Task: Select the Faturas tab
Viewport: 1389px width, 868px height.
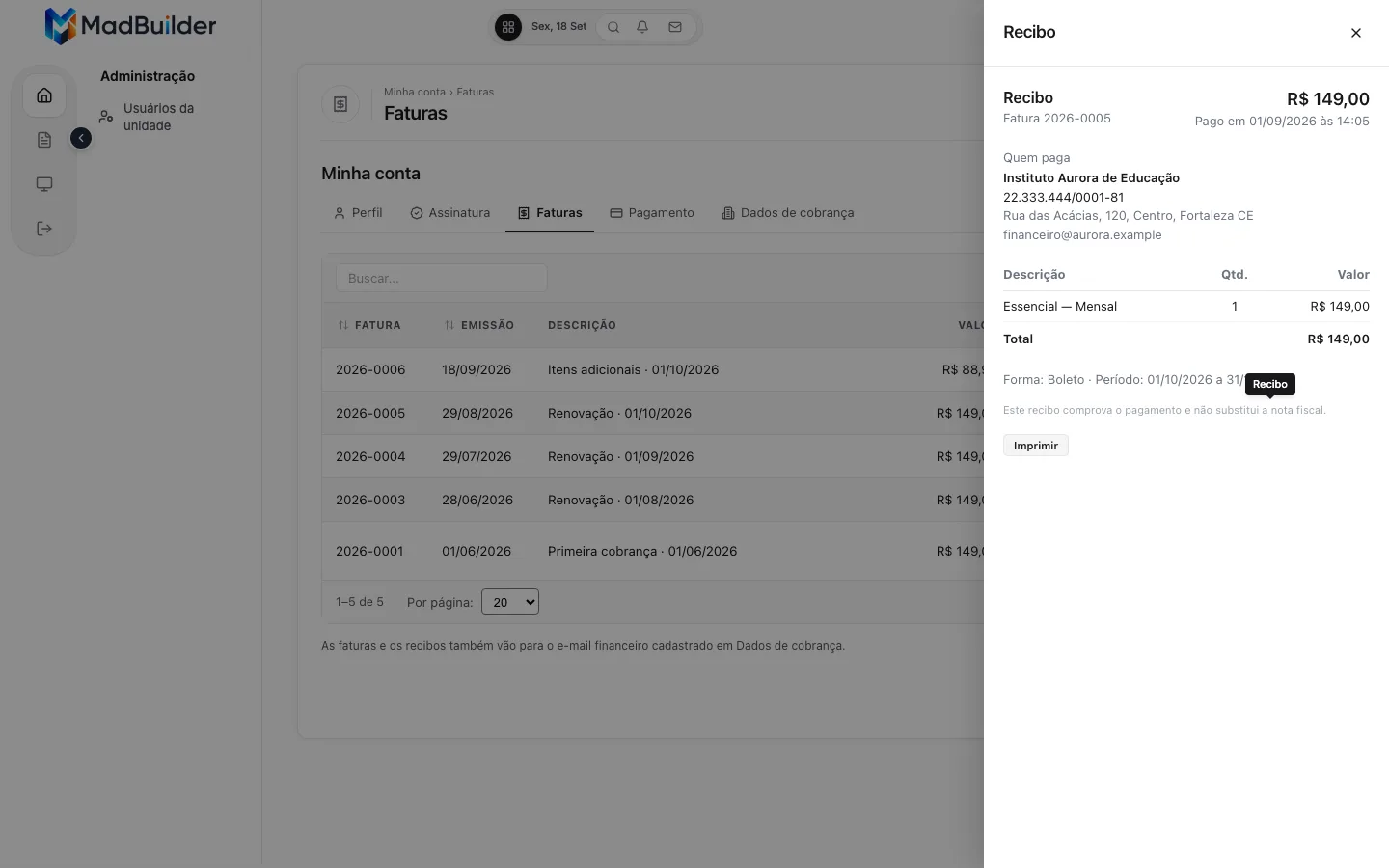Action: [550, 213]
